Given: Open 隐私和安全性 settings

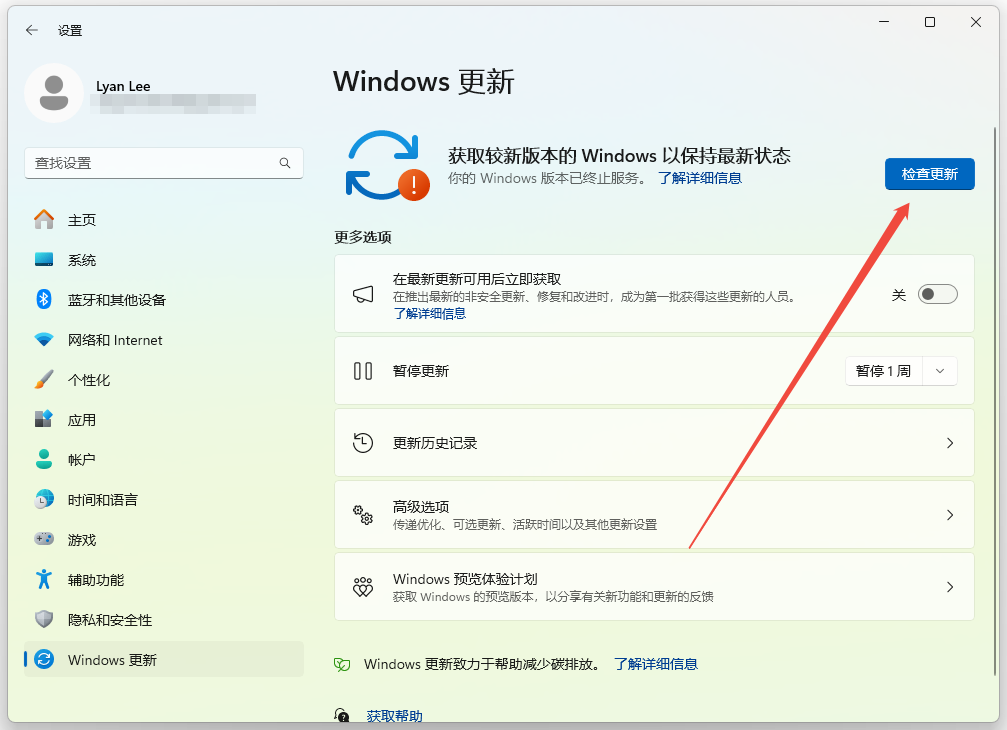Looking at the screenshot, I should 164,620.
